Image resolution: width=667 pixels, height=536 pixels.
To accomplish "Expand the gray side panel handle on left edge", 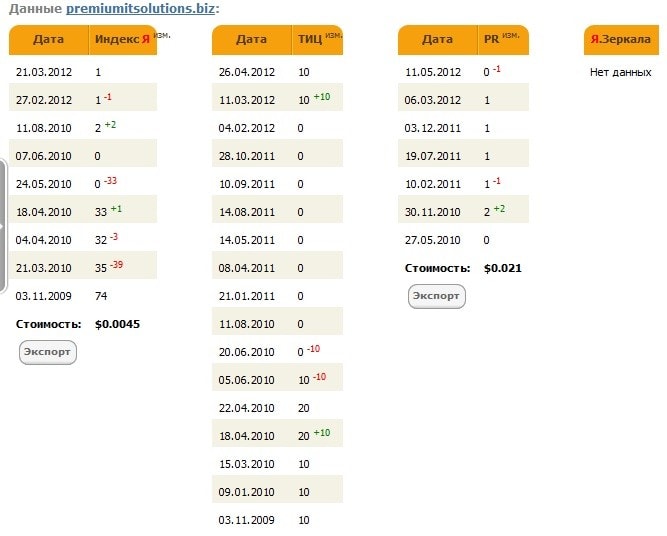I will (3, 226).
